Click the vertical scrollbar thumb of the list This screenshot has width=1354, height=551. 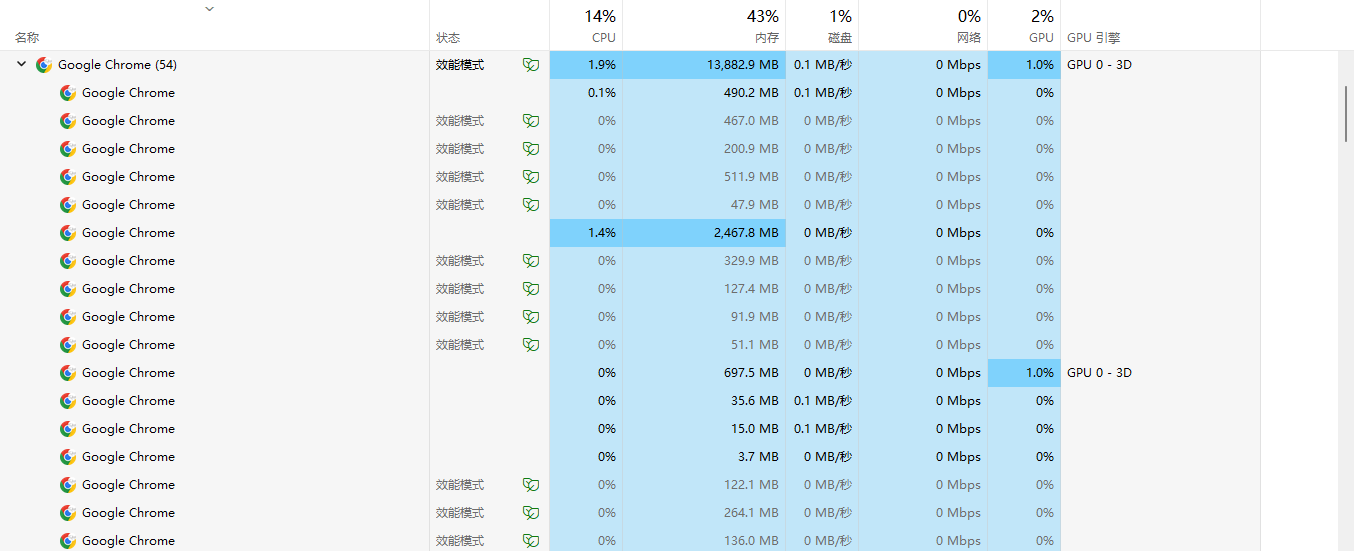pyautogui.click(x=1345, y=115)
